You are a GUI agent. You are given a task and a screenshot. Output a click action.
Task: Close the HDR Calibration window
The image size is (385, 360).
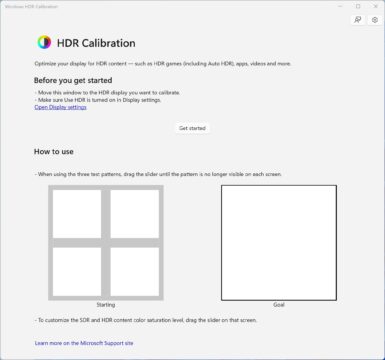click(375, 6)
